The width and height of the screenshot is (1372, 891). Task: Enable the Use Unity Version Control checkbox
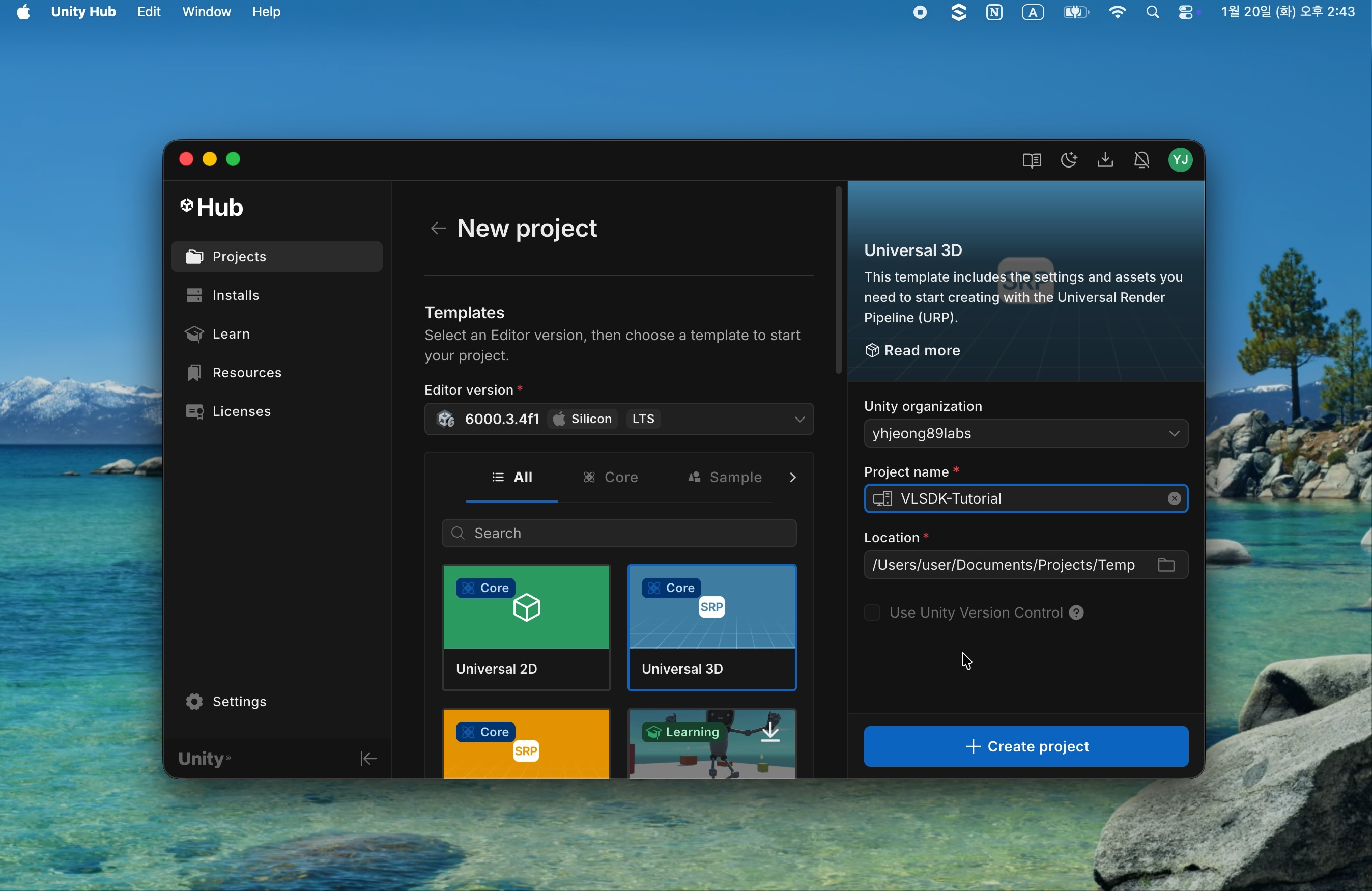click(872, 613)
